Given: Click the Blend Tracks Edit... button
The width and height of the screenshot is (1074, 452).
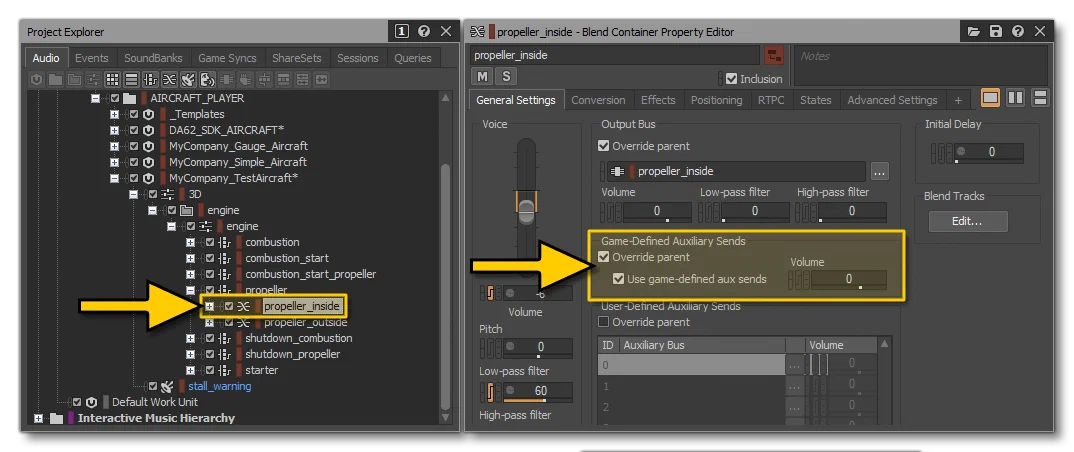Looking at the screenshot, I should [x=968, y=221].
